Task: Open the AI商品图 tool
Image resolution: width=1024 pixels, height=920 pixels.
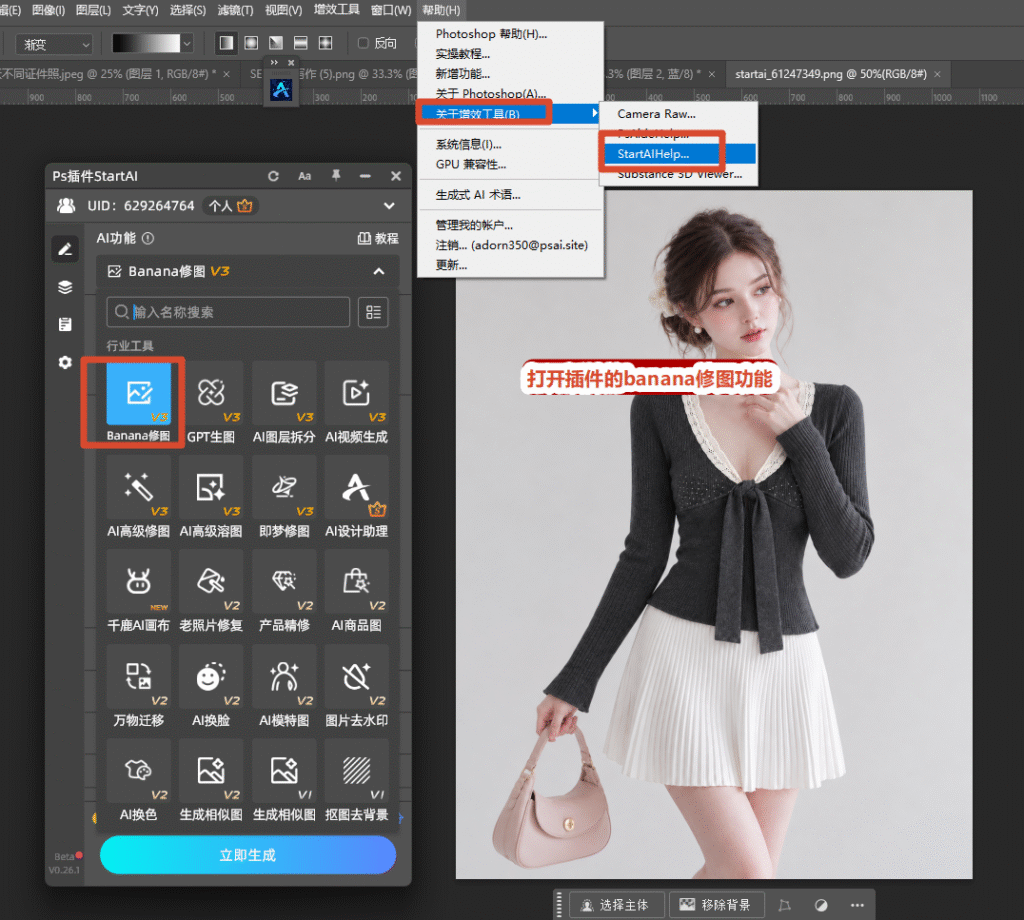Action: (357, 582)
